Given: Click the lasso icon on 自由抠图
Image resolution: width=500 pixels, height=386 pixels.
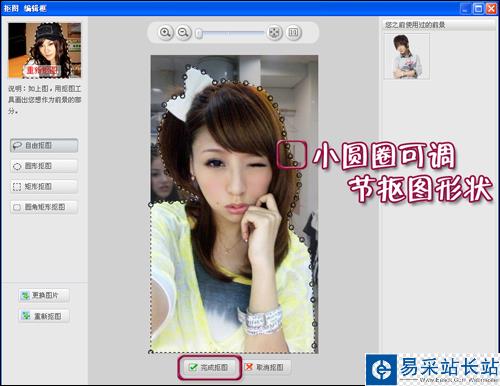Looking at the screenshot, I should 17,146.
